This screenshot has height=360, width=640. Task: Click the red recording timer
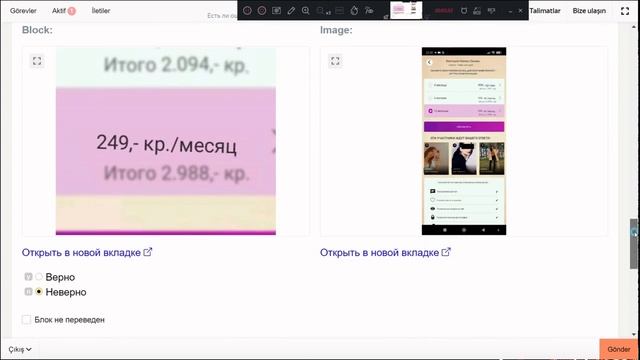444,11
